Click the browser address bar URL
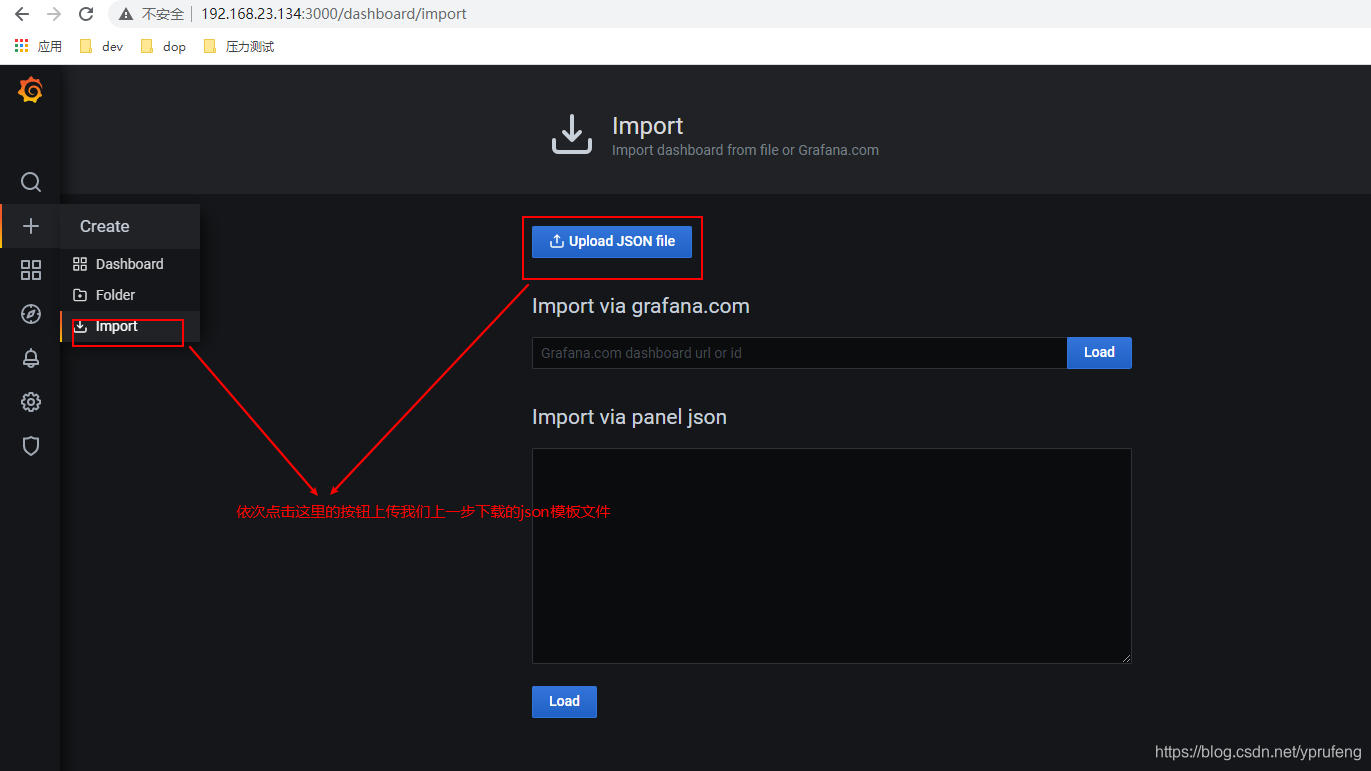The height and width of the screenshot is (771, 1371). click(x=334, y=14)
